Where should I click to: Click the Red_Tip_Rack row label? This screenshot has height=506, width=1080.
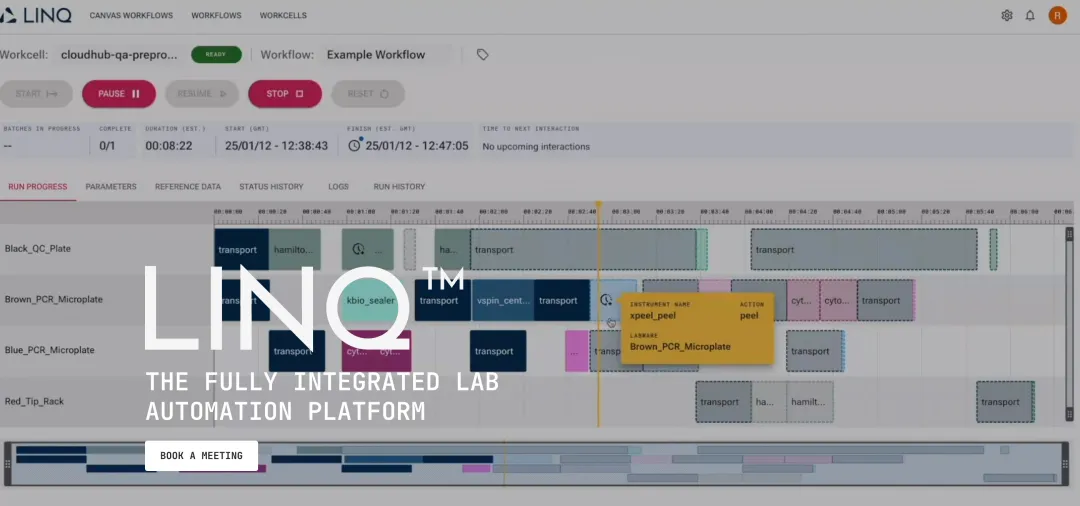(34, 401)
